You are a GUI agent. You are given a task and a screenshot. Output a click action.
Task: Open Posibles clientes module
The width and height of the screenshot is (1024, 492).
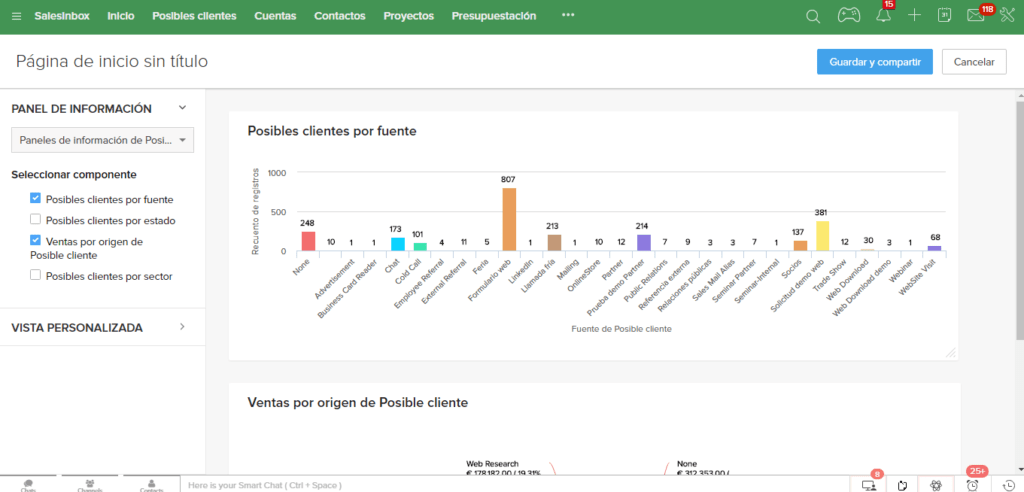194,16
